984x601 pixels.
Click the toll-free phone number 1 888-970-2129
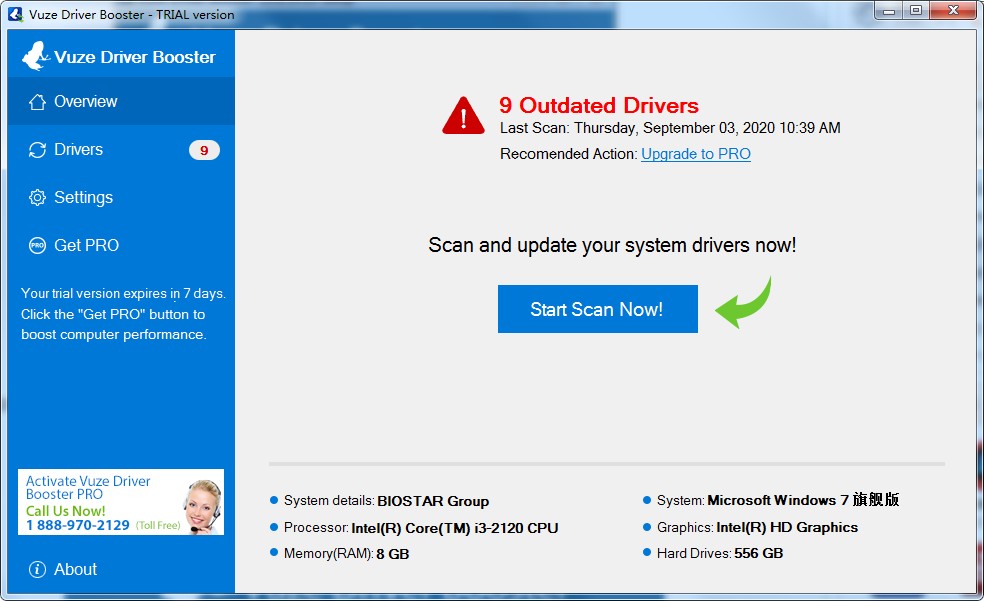coord(77,525)
